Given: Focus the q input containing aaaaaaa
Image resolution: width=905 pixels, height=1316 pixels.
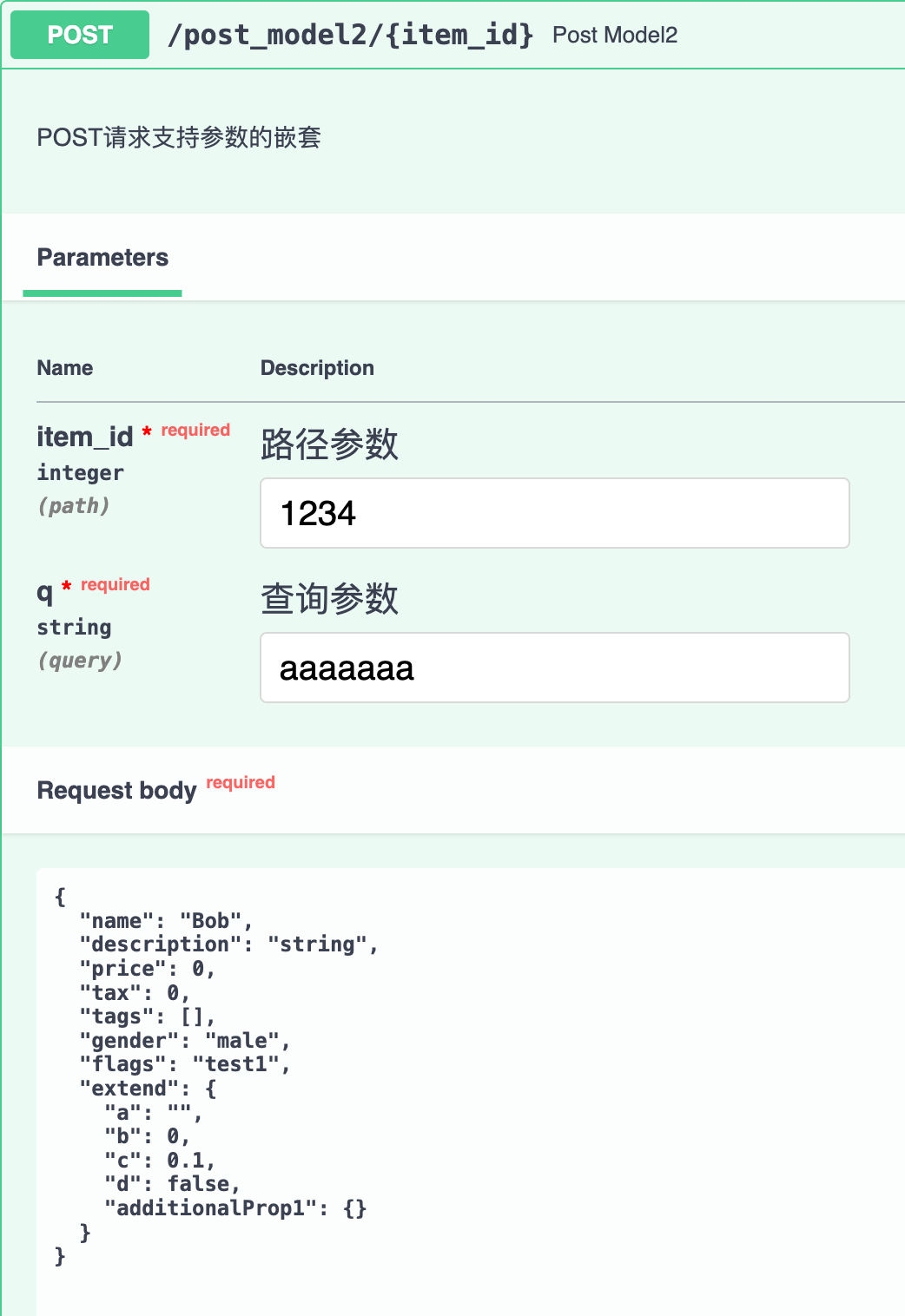Looking at the screenshot, I should [x=554, y=668].
